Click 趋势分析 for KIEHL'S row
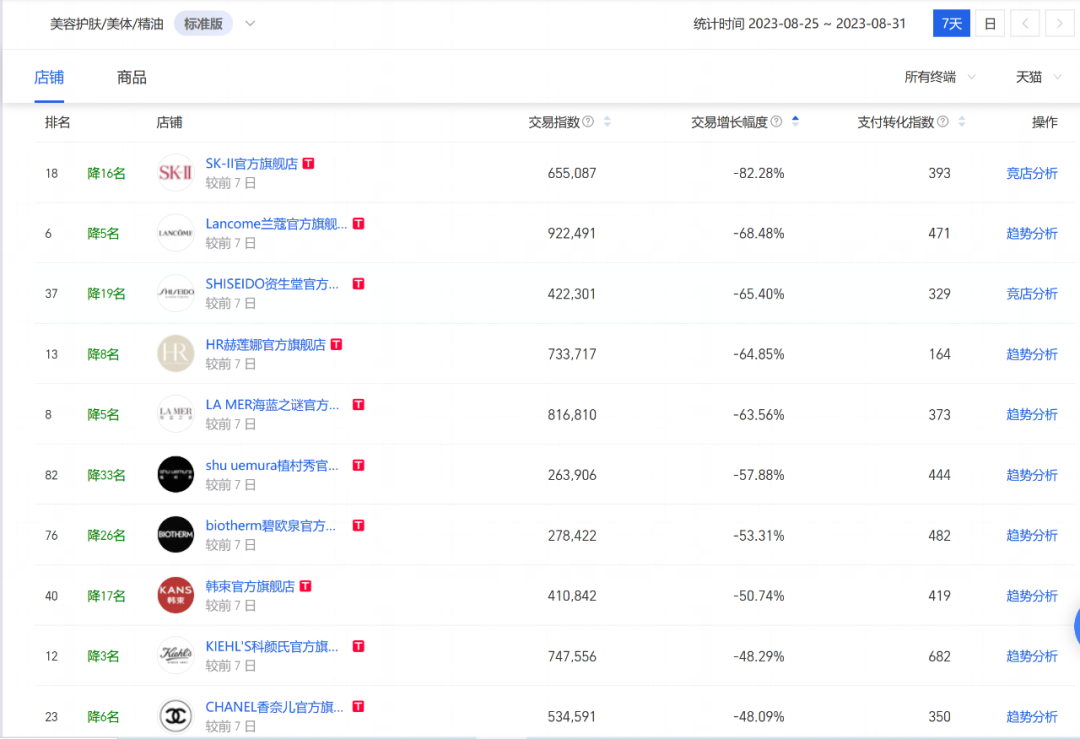 (1032, 656)
